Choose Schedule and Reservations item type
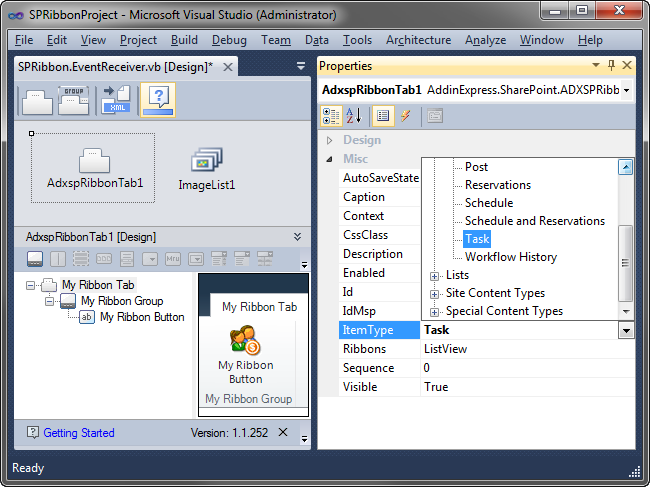Image resolution: width=650 pixels, height=487 pixels. 535,221
